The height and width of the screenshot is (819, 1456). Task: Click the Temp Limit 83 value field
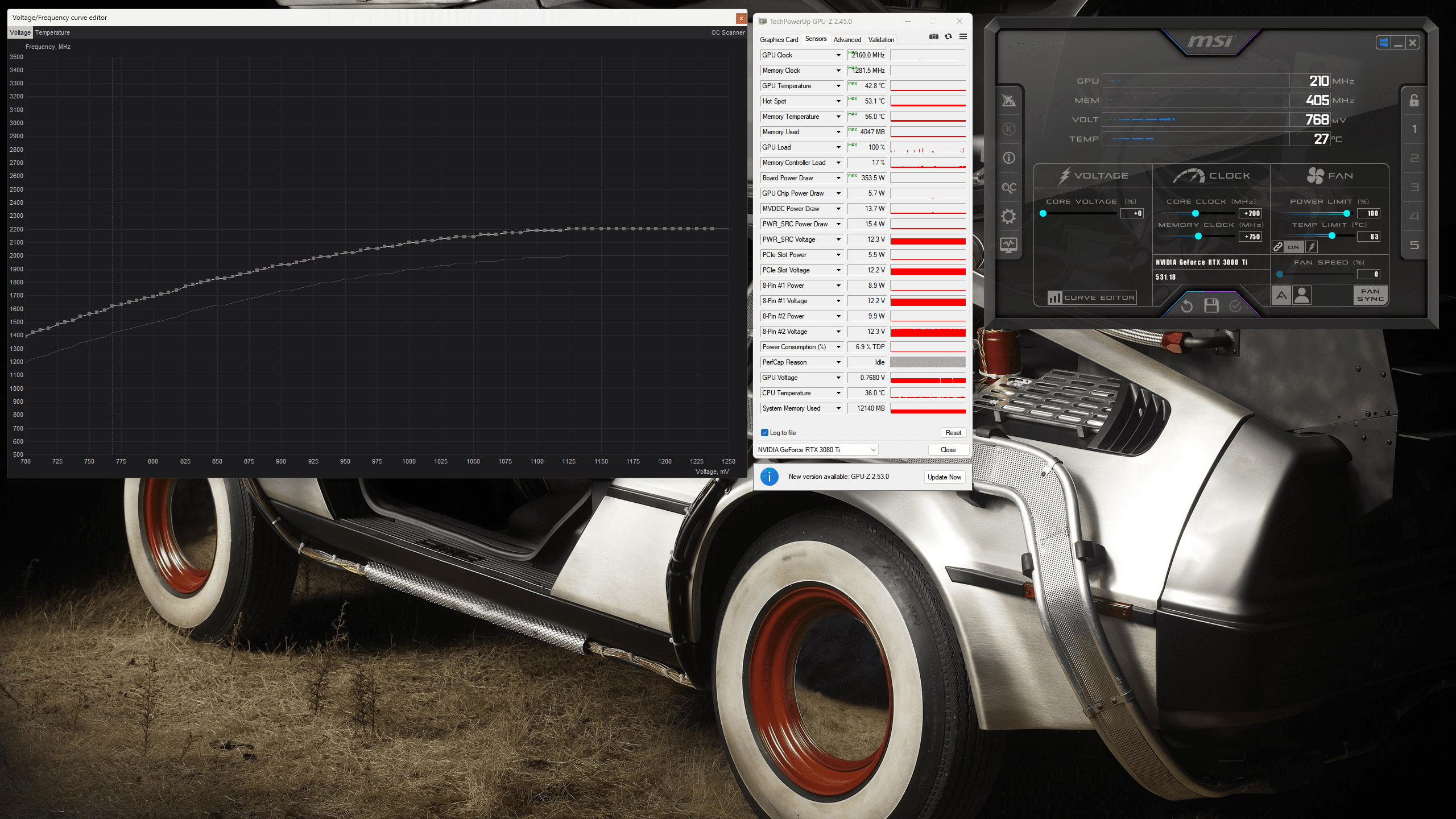pos(1368,237)
